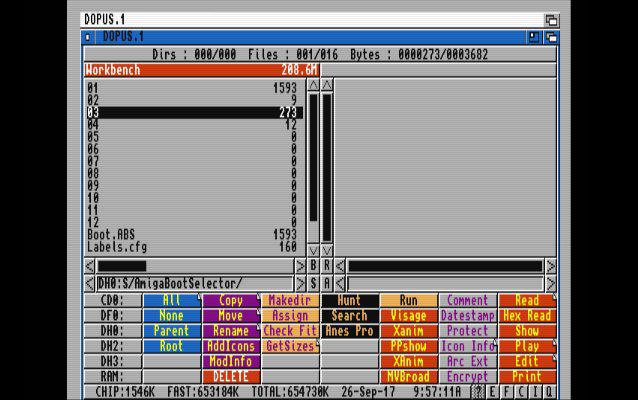This screenshot has width=638, height=400.
Task: Click left arrow of left horizontal slider
Action: tap(90, 266)
